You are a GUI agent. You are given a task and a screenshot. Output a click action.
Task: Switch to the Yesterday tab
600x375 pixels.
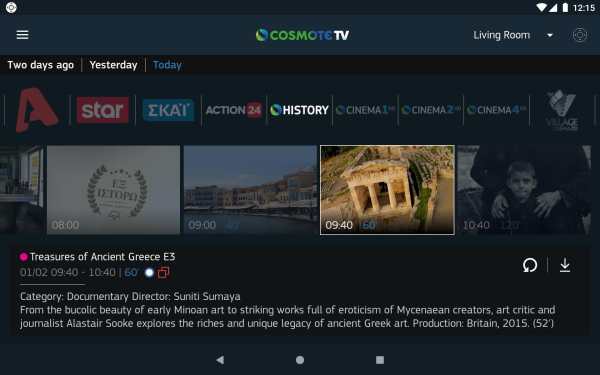[113, 65]
